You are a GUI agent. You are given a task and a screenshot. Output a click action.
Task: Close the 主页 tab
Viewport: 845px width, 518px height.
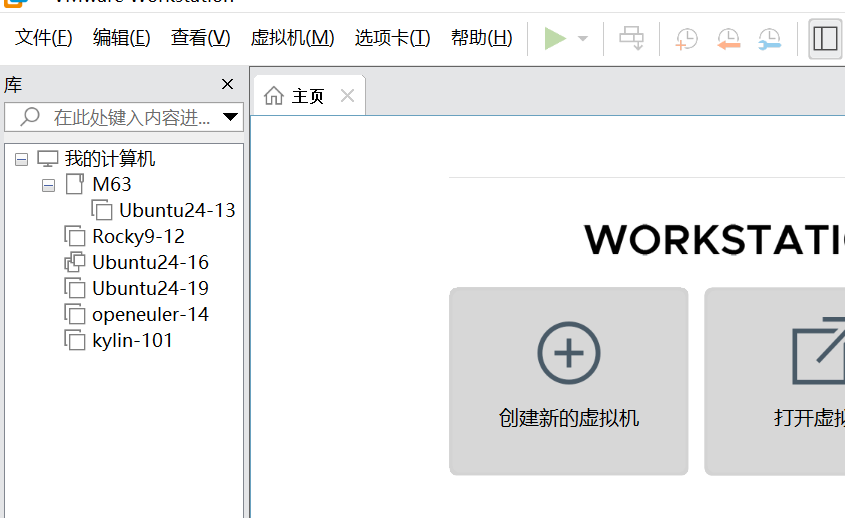[348, 96]
